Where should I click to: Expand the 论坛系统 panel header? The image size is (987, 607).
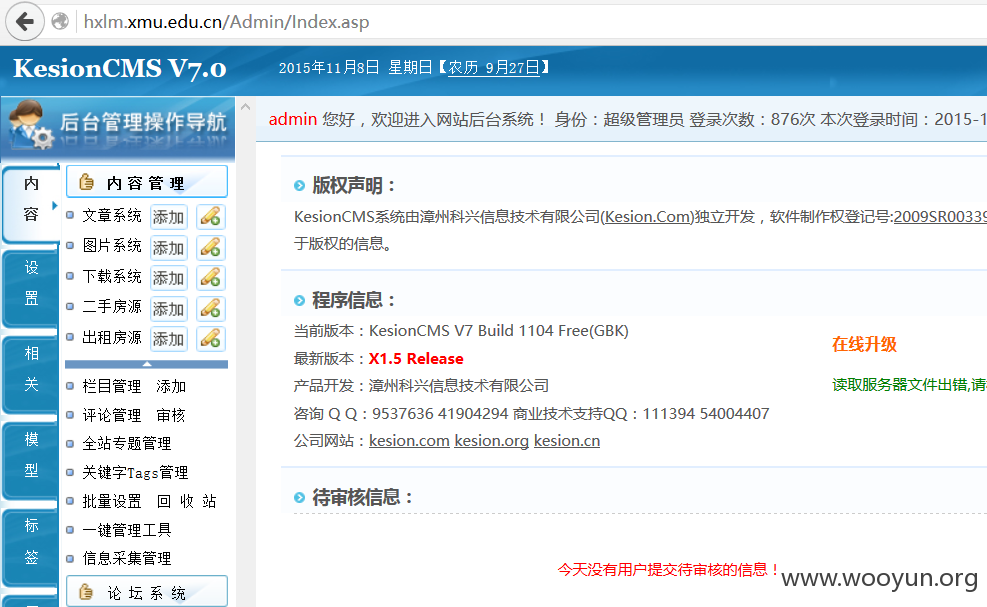pyautogui.click(x=147, y=592)
